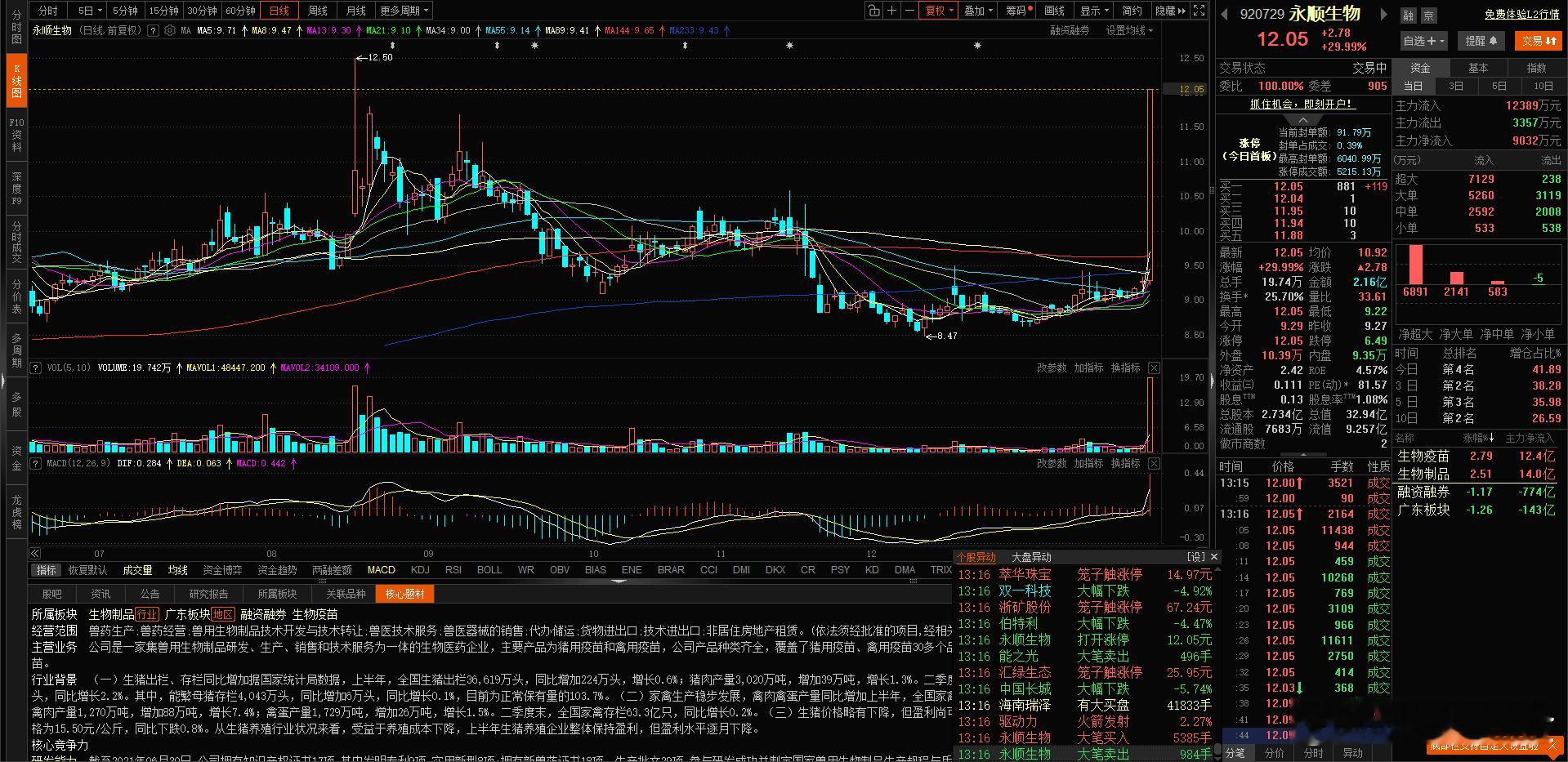The image size is (1568, 762).
Task: Click 改参数 in VOL panel
Action: click(1052, 368)
